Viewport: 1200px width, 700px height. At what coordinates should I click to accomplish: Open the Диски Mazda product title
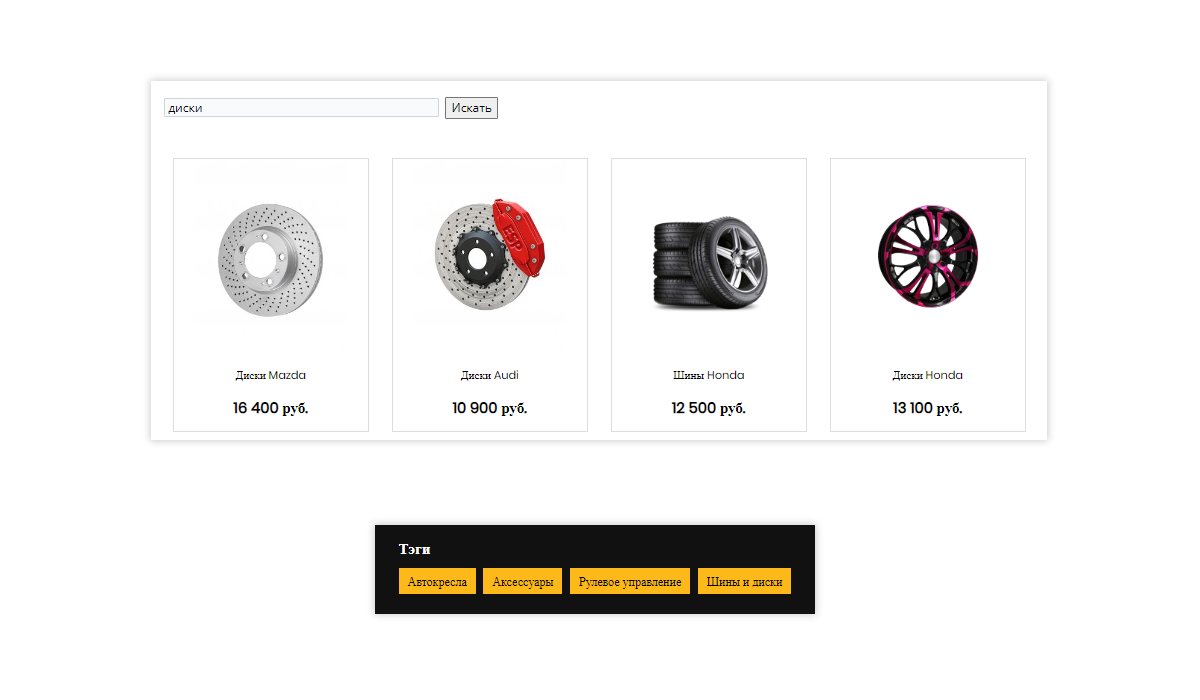click(x=271, y=375)
